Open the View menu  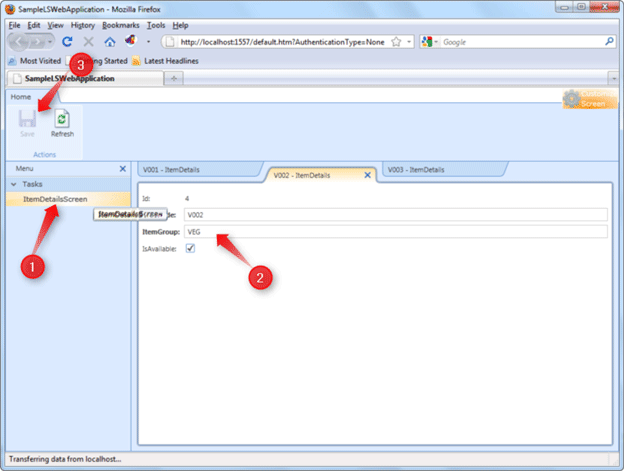55,25
